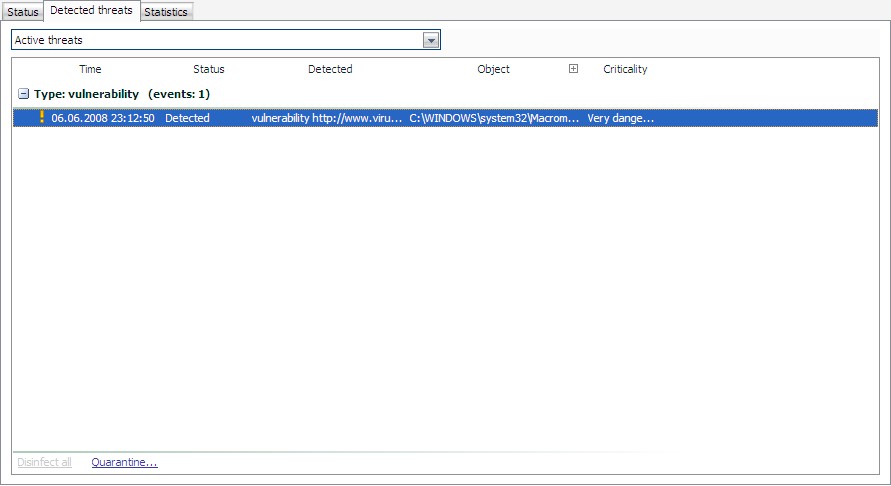Viewport: 891px width, 486px height.
Task: Click the 'Detected' status cell
Action: [x=188, y=118]
